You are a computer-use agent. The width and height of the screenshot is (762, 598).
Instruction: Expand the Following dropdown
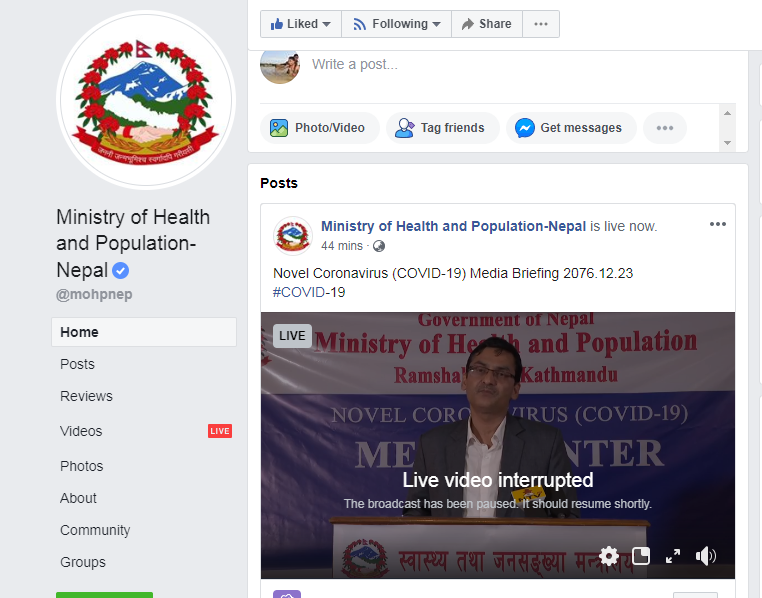(396, 24)
